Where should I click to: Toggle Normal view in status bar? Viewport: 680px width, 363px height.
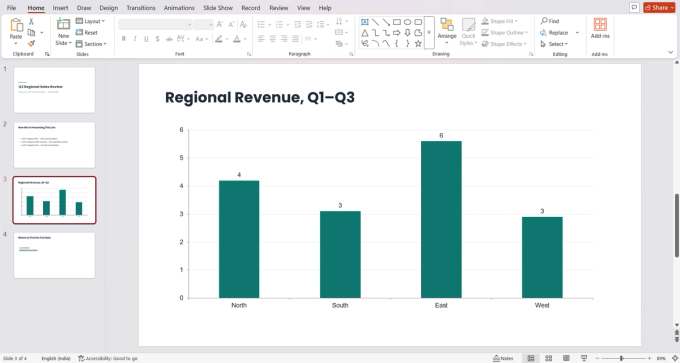point(531,358)
